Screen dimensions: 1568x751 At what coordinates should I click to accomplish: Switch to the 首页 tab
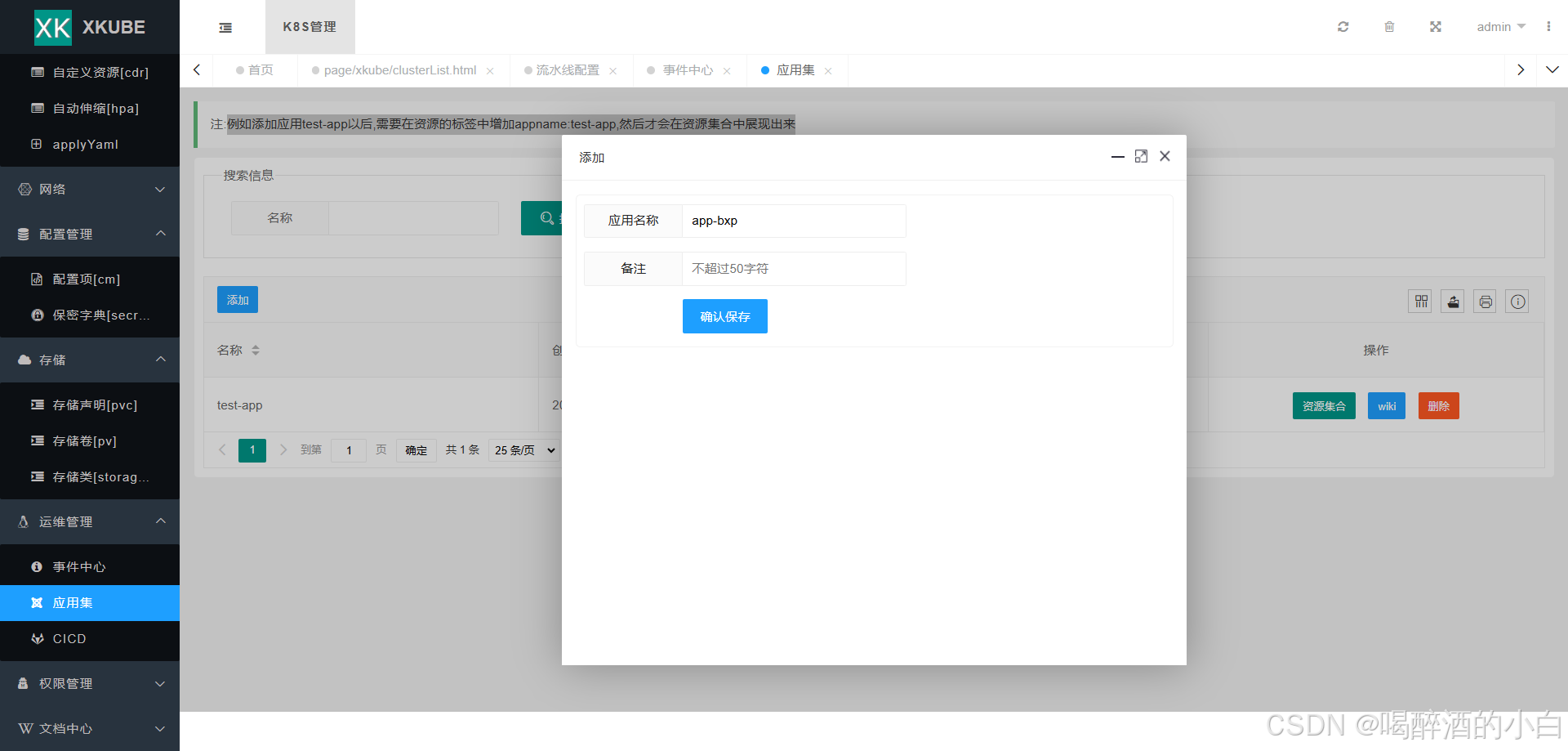261,69
